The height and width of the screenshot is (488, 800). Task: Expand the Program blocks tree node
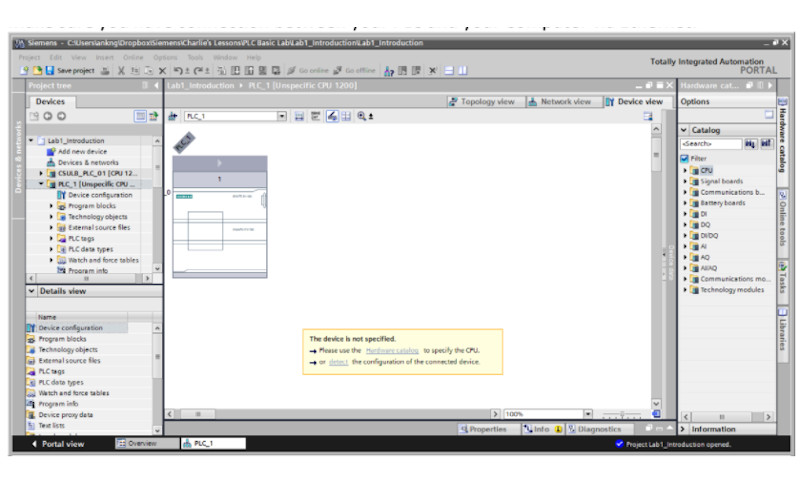52,206
